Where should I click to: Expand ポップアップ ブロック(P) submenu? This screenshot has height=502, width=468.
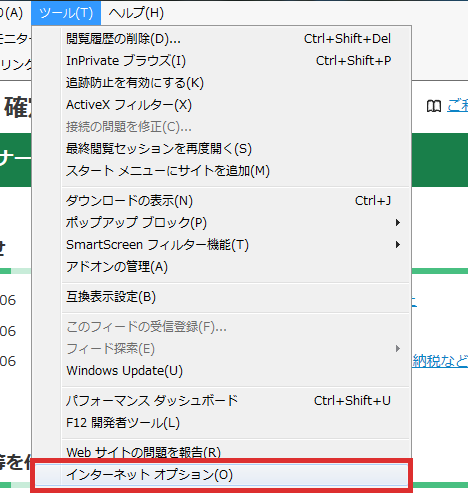tap(222, 223)
